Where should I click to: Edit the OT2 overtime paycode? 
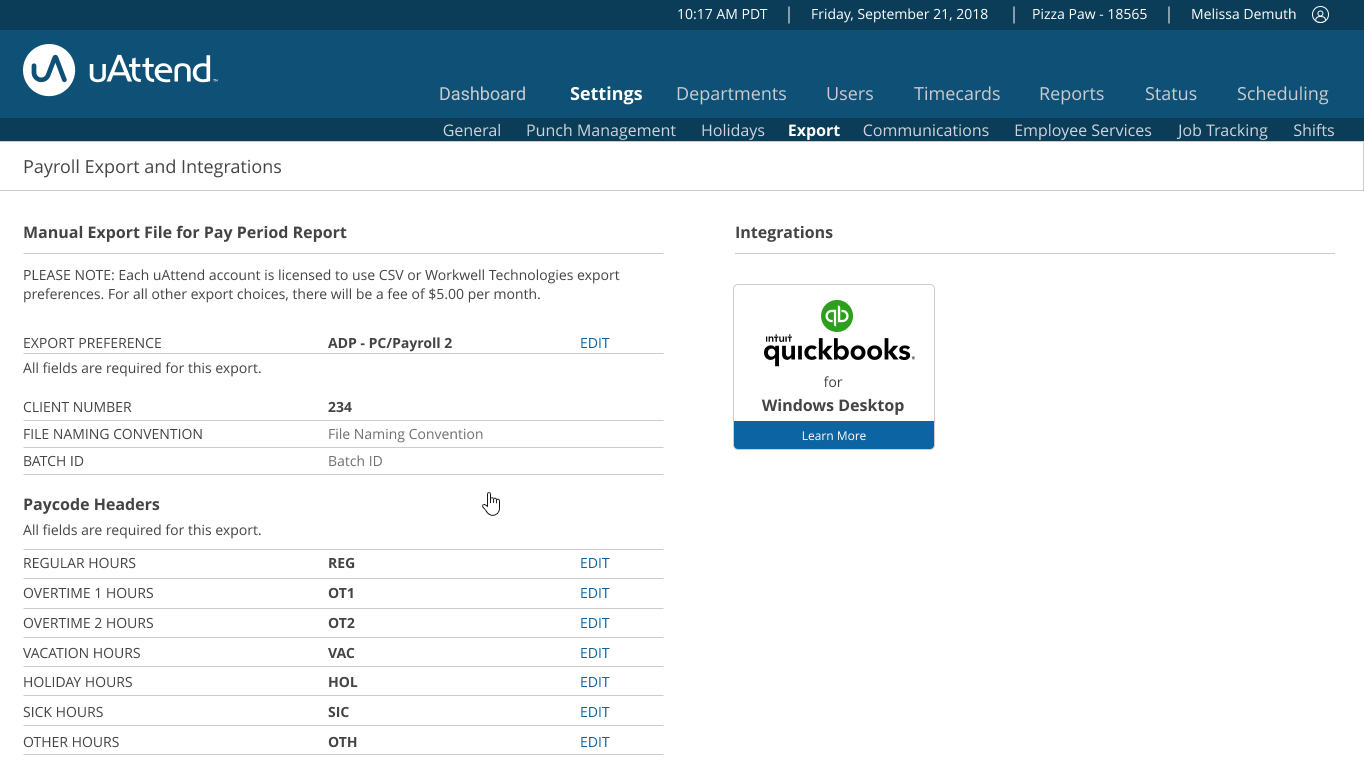tap(594, 622)
